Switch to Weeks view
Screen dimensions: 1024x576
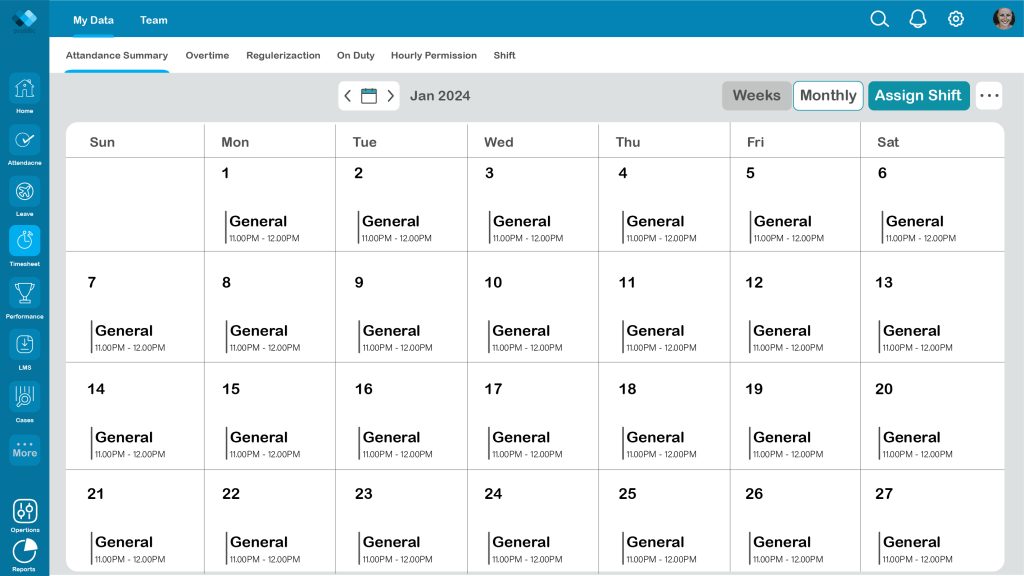tap(756, 95)
